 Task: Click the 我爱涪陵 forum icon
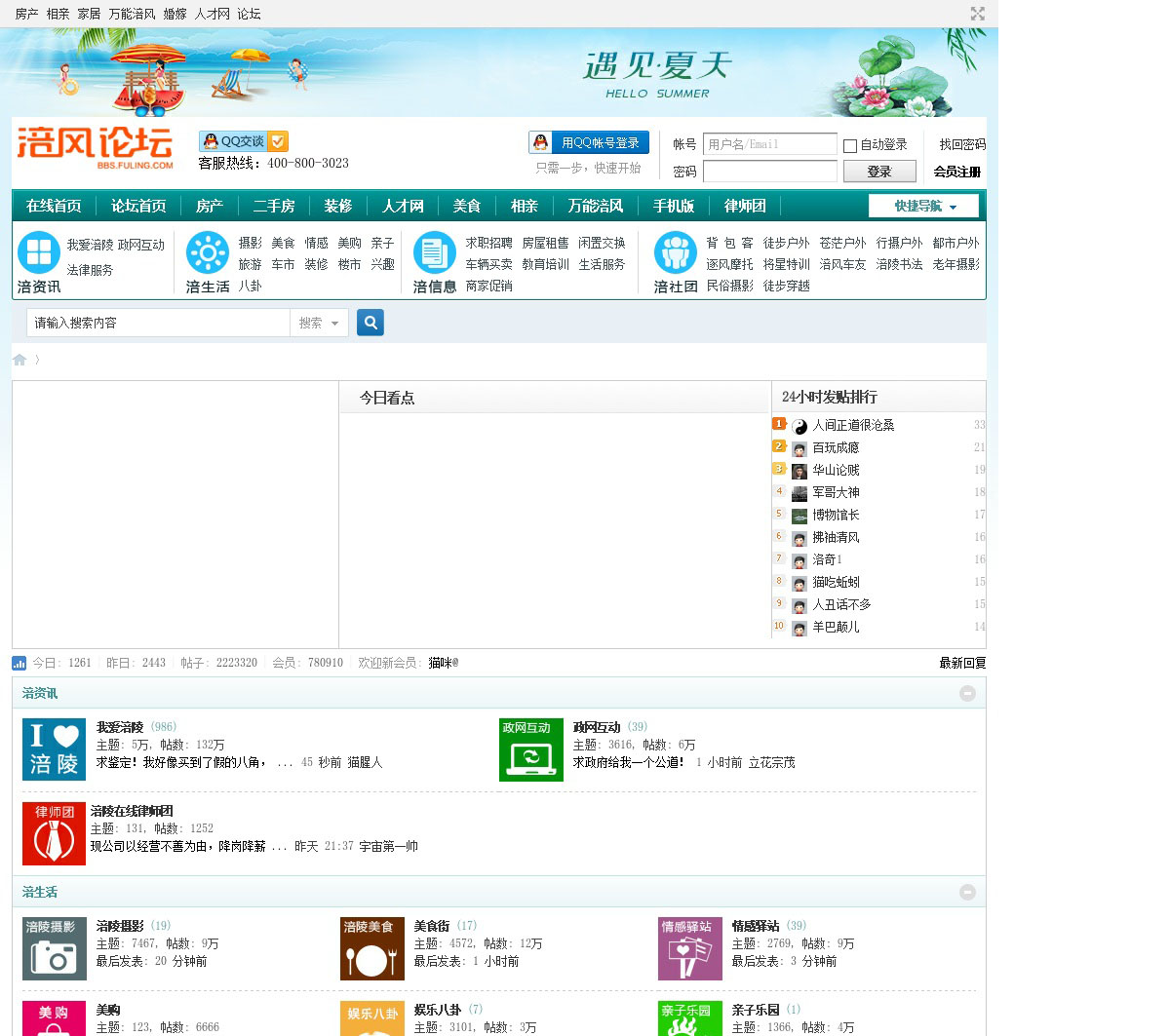tap(54, 749)
